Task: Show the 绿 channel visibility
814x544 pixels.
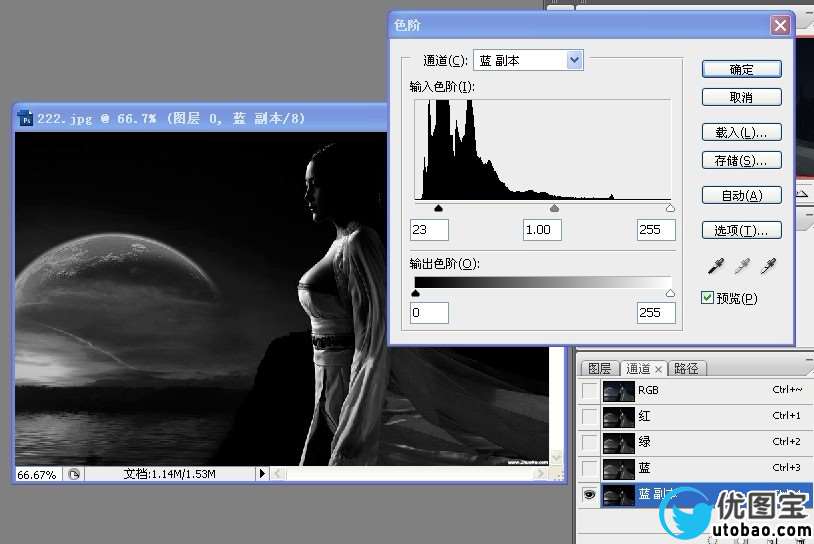Action: [x=589, y=442]
